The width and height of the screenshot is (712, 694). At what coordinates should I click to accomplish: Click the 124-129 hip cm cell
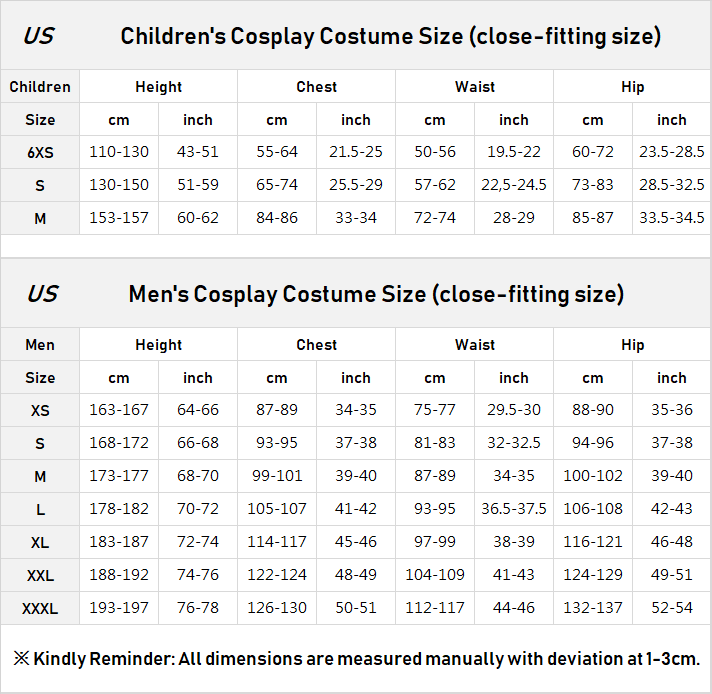[x=593, y=575]
